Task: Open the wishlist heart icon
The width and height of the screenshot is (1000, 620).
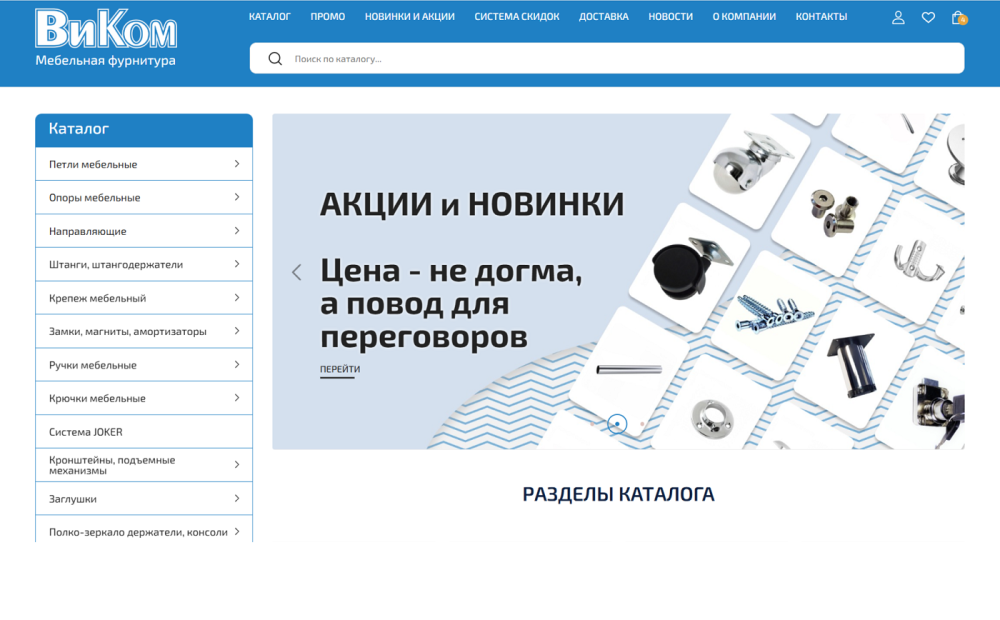Action: pos(928,16)
